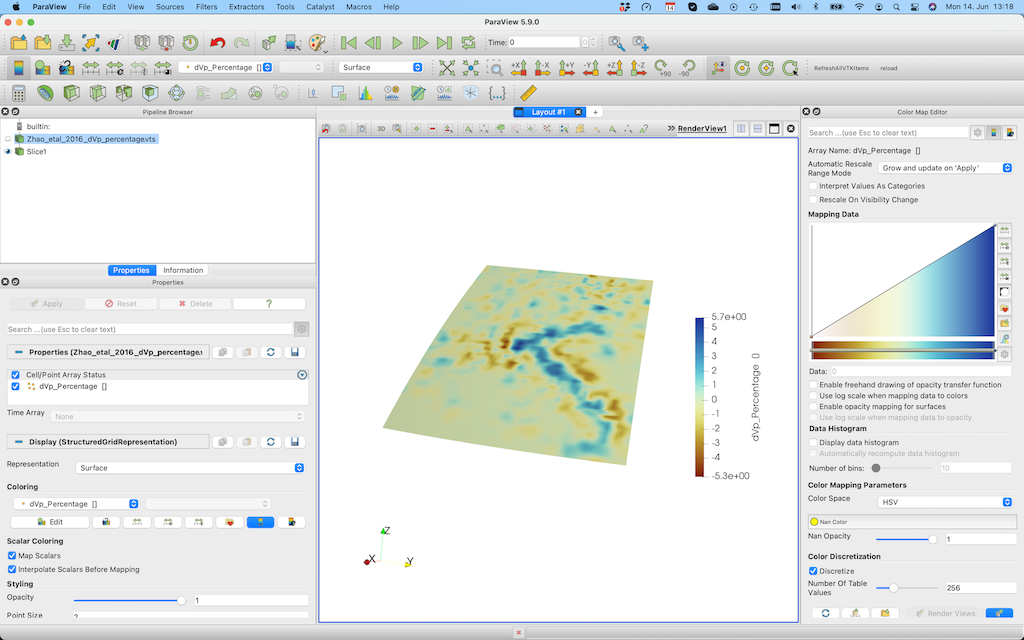
Task: Toggle visibility eye for Slice1
Action: coord(8,151)
